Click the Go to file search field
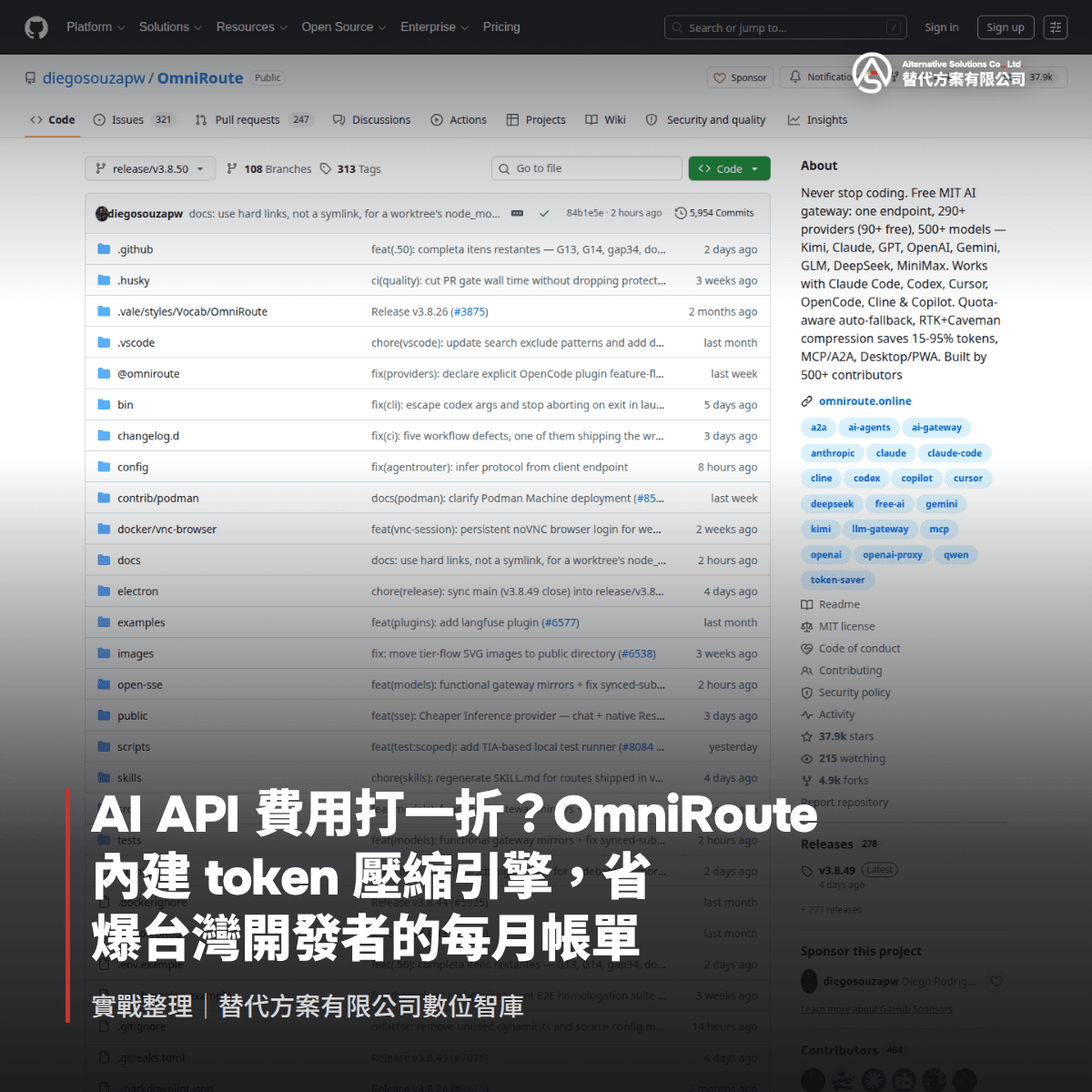This screenshot has width=1092, height=1092. (x=586, y=168)
